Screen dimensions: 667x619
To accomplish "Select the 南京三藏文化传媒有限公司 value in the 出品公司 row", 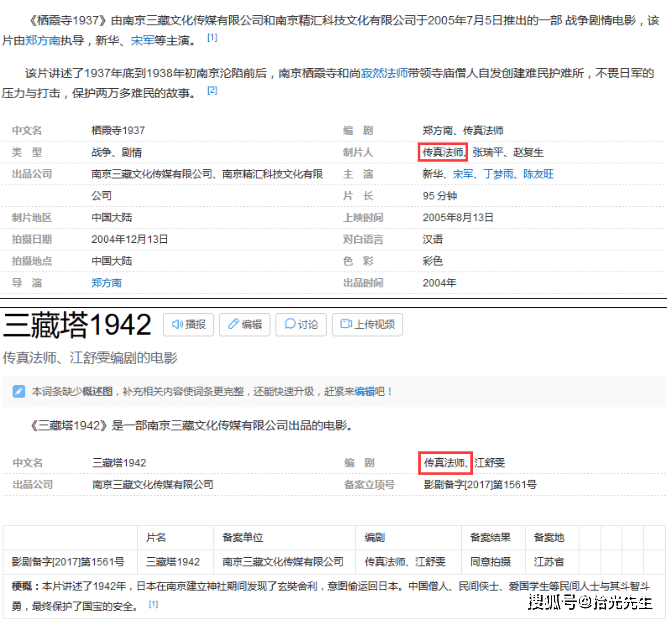I will point(153,485).
